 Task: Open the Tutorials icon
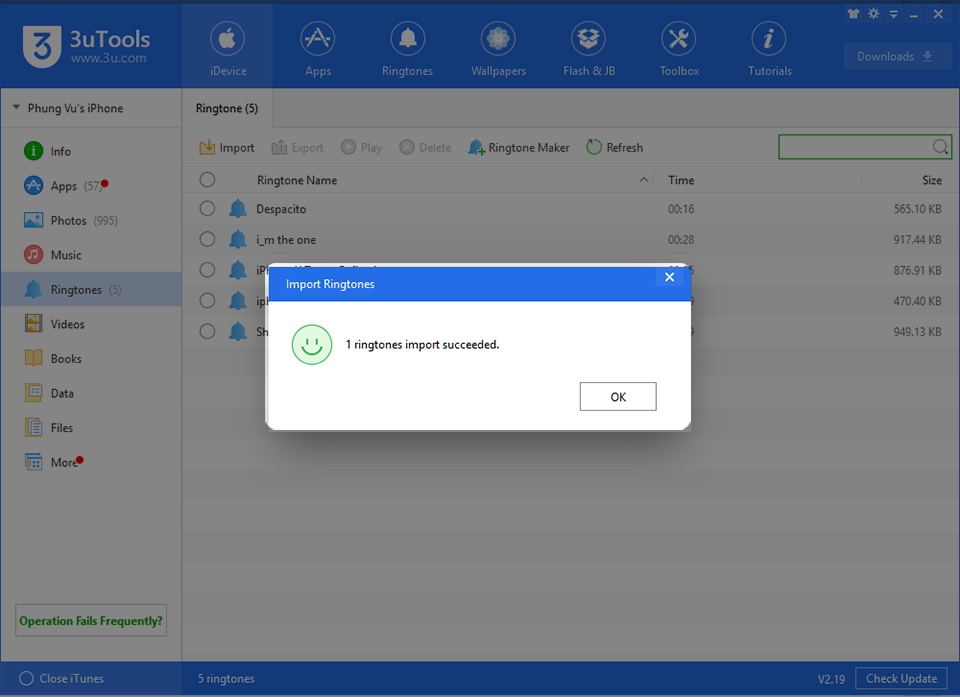pos(769,50)
